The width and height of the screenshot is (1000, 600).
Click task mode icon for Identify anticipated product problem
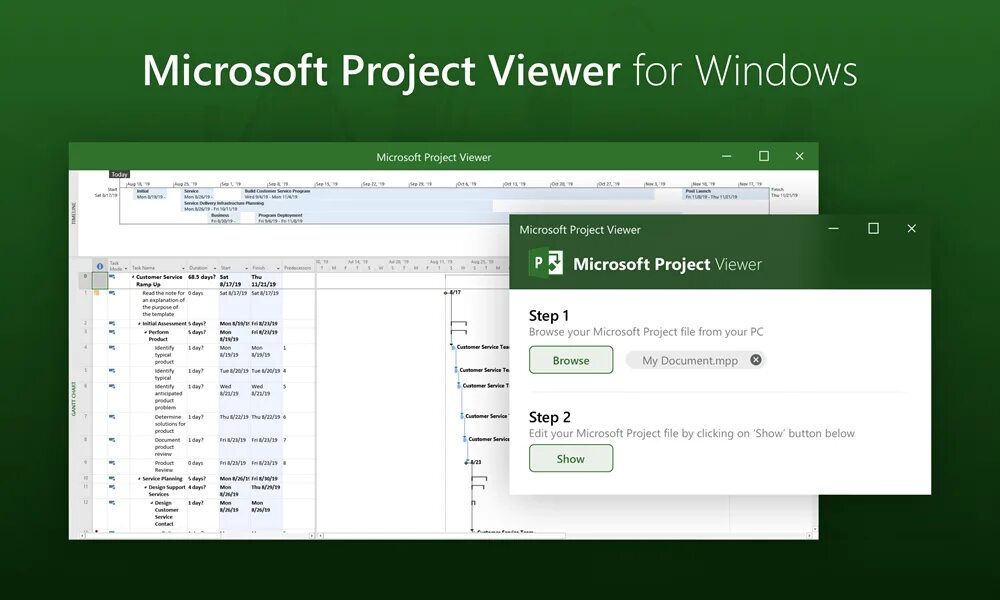[x=112, y=386]
